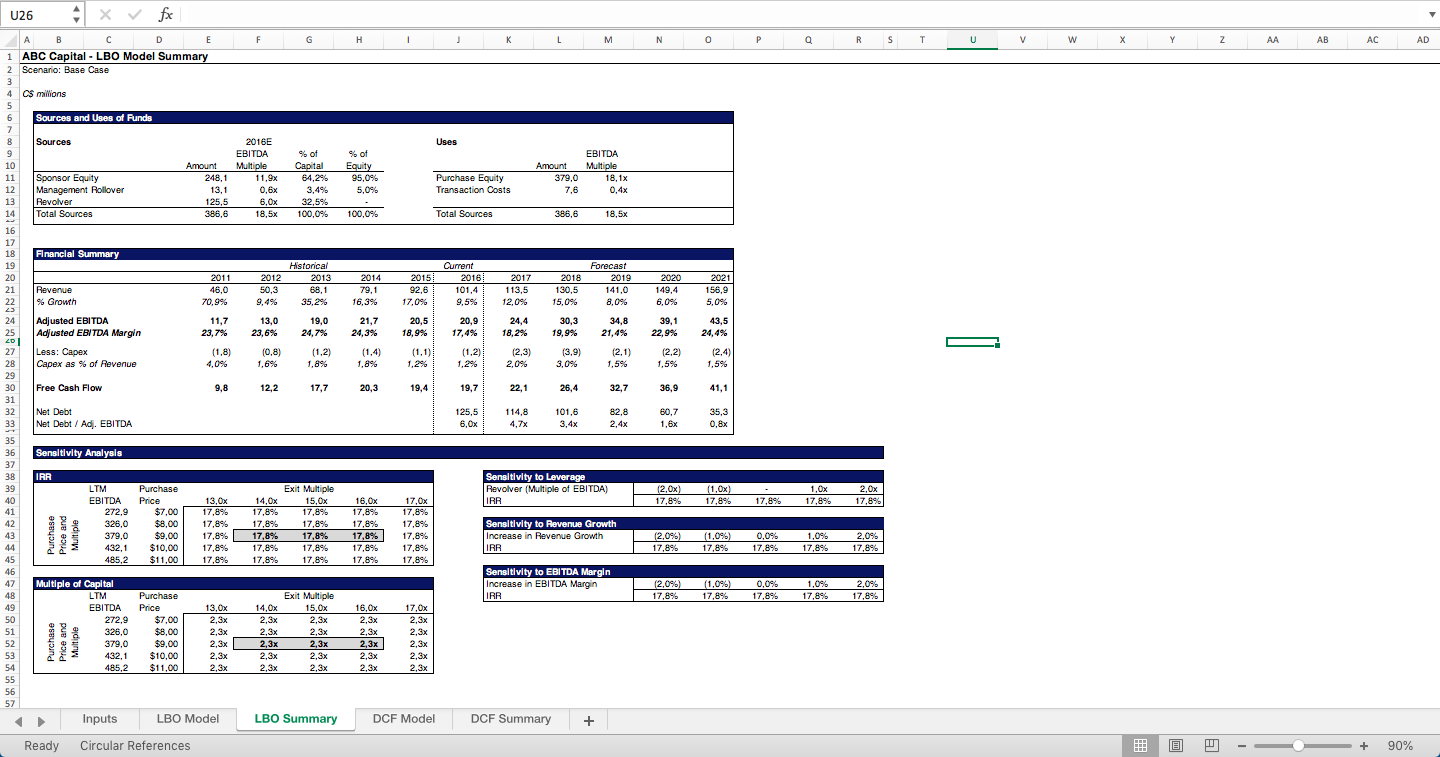This screenshot has height=757, width=1440.
Task: Open the Inputs sheet tab
Action: click(x=99, y=719)
